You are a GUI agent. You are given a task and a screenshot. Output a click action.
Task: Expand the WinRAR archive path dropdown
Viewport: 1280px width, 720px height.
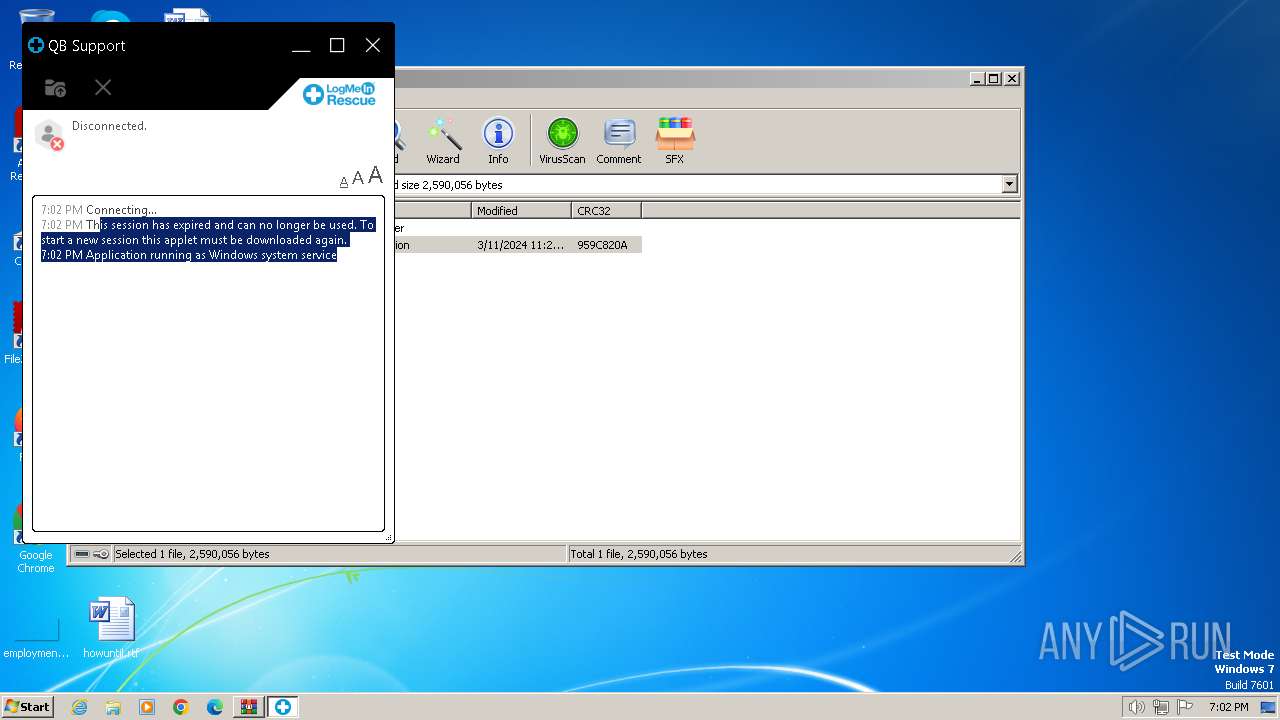click(x=1009, y=184)
